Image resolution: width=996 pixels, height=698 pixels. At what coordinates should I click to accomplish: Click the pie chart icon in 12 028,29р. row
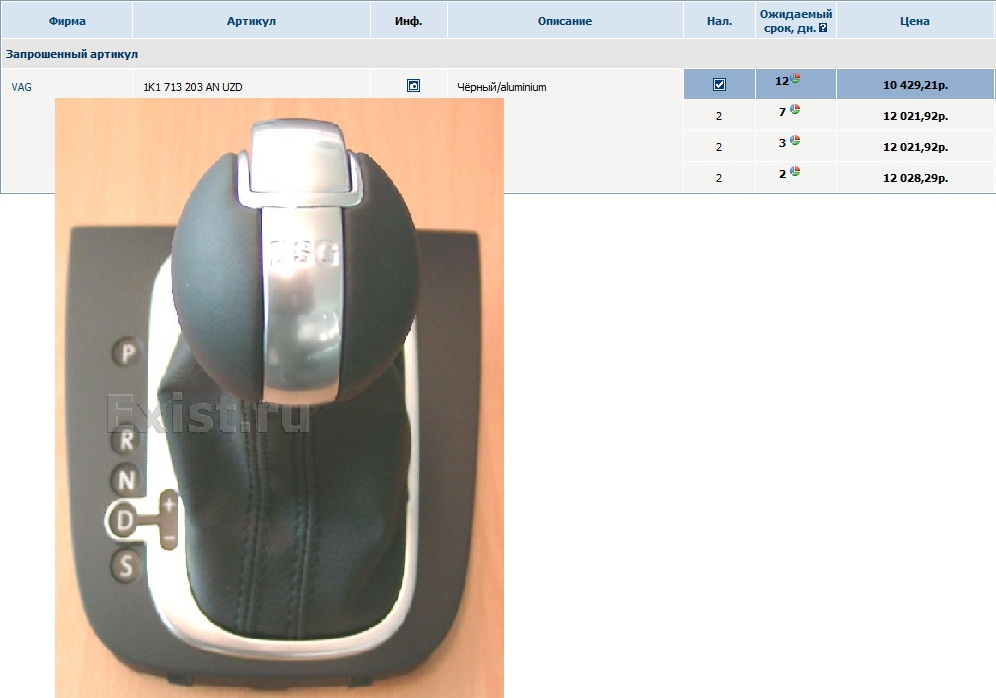click(795, 172)
